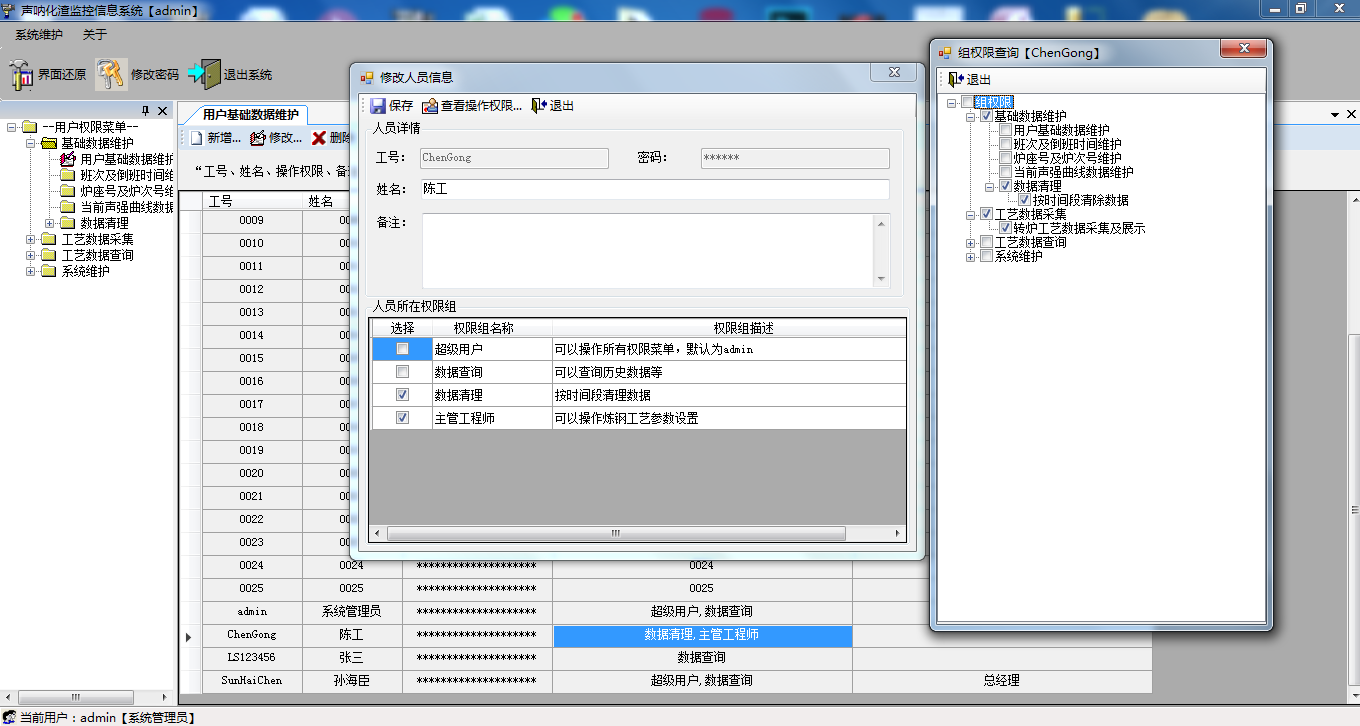Screen dimensions: 1360x726
Task: Toggle the 组权限 root checkbox in the permission tree
Action: [x=967, y=102]
